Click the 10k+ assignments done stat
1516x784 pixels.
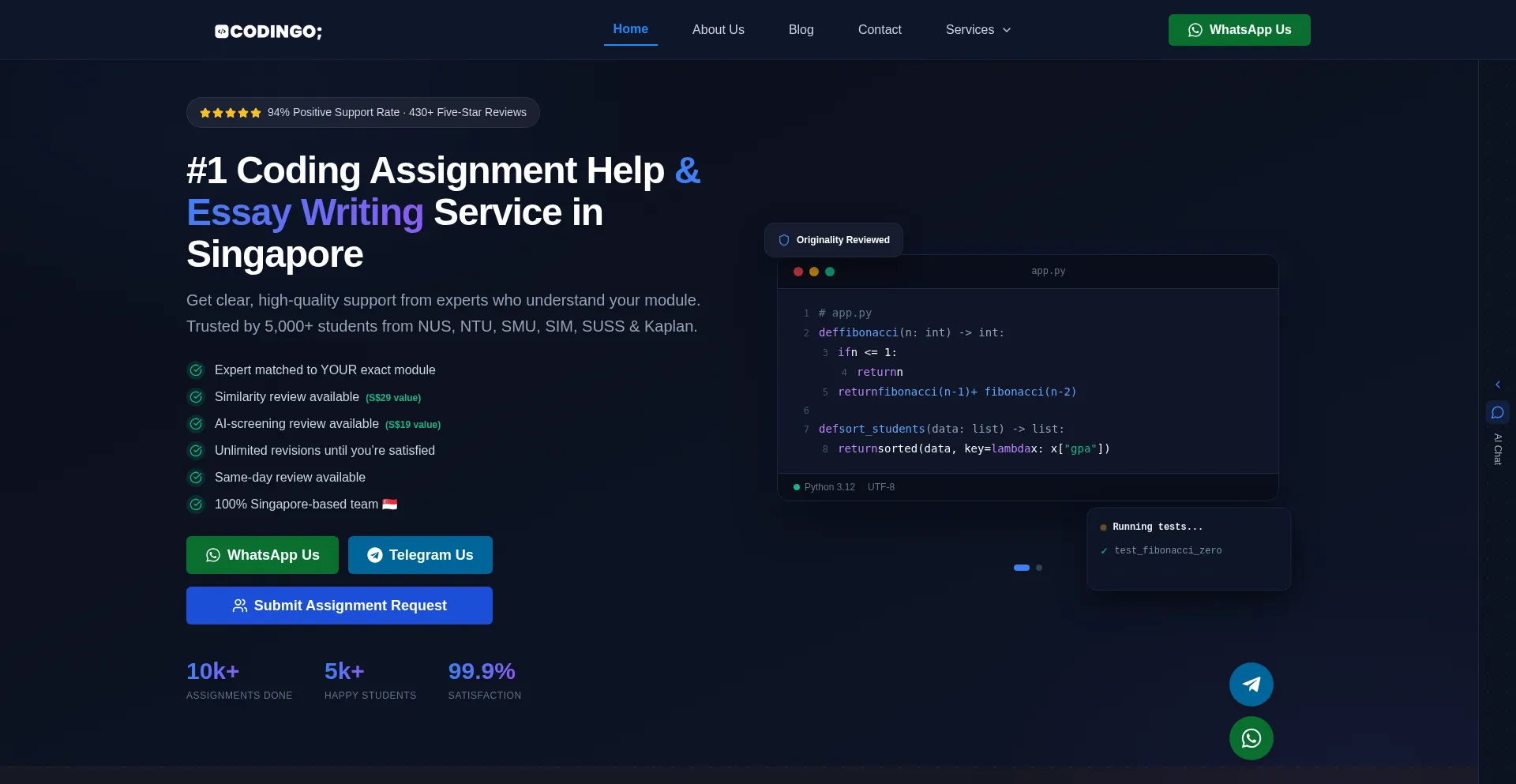[239, 680]
